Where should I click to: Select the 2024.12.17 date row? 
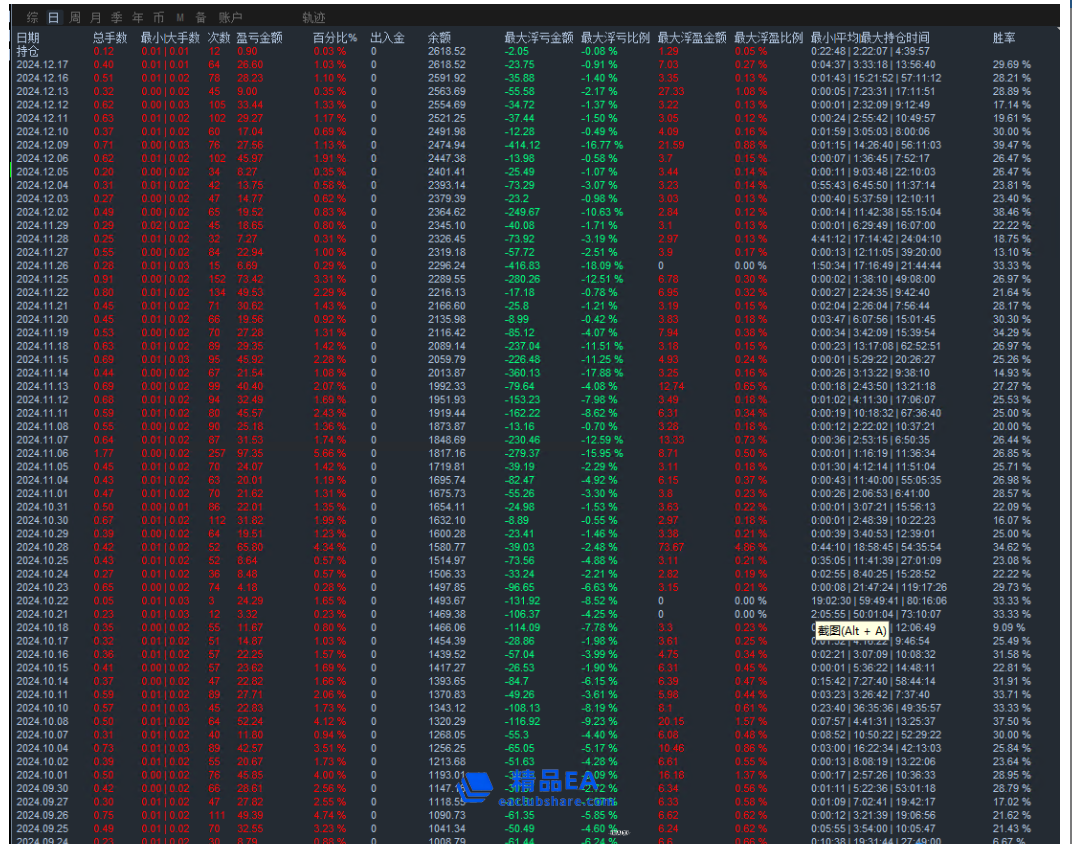point(43,64)
